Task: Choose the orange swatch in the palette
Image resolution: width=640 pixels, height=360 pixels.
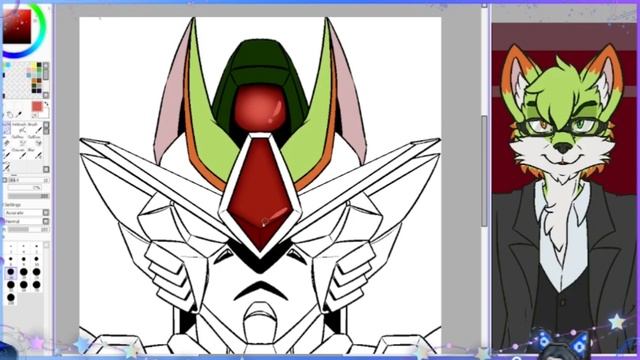Action: tap(34, 80)
